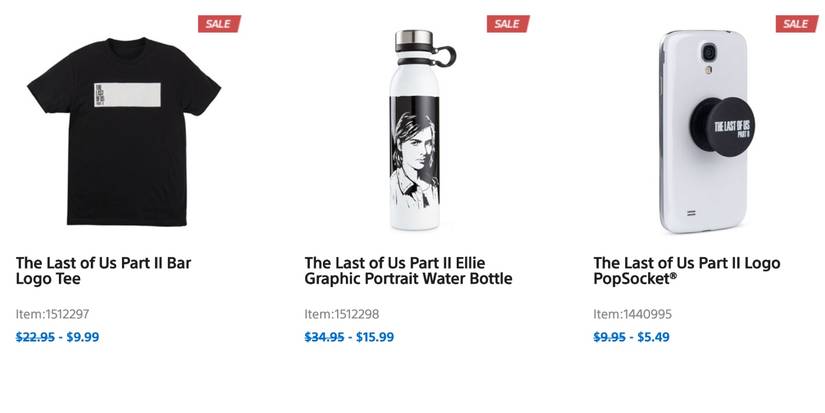Screen dimensions: 825x413
Task: Click the $15.99 sale price
Action: point(374,337)
